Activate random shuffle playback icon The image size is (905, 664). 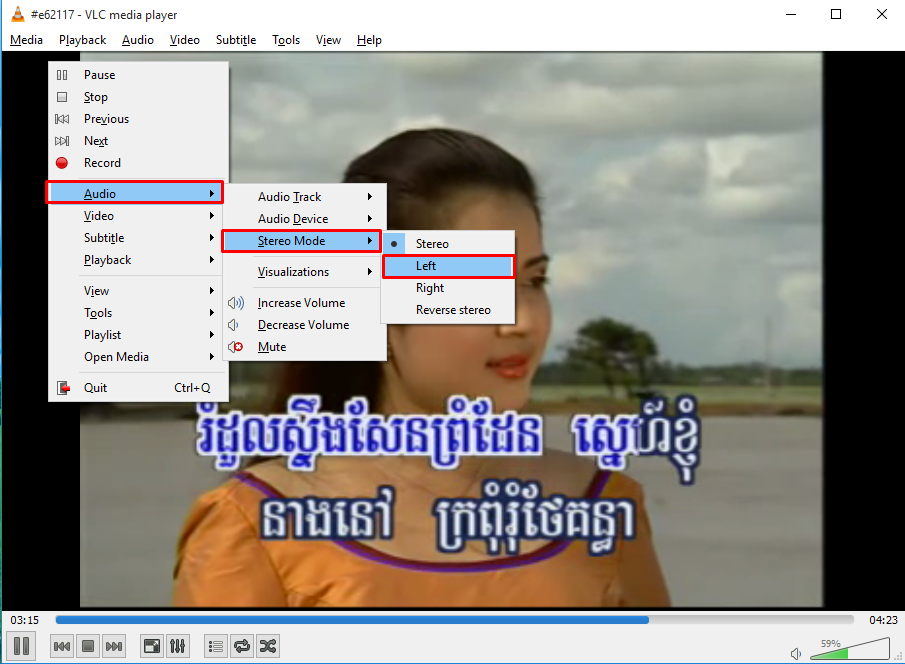coord(267,646)
